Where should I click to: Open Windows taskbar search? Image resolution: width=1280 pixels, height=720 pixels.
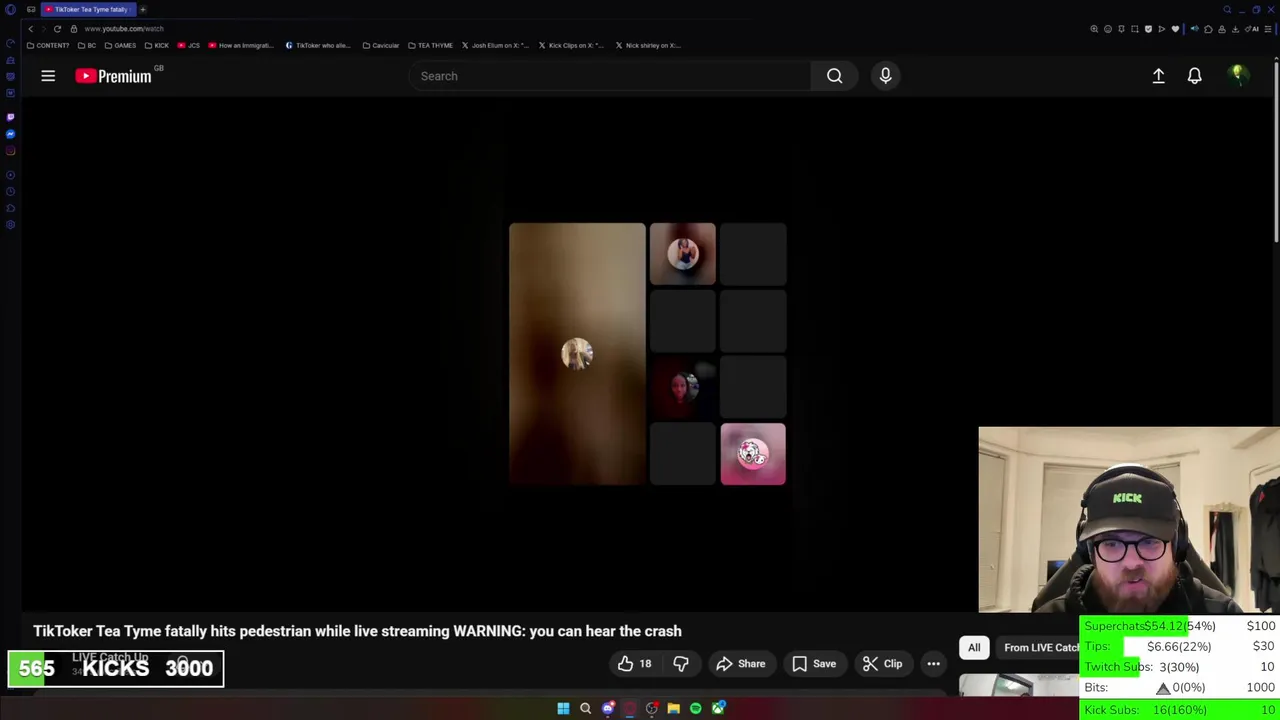pyautogui.click(x=585, y=709)
